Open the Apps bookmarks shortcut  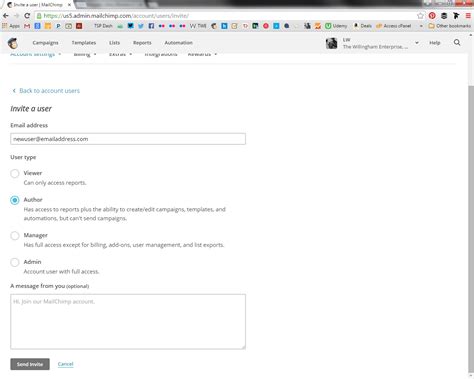11,26
